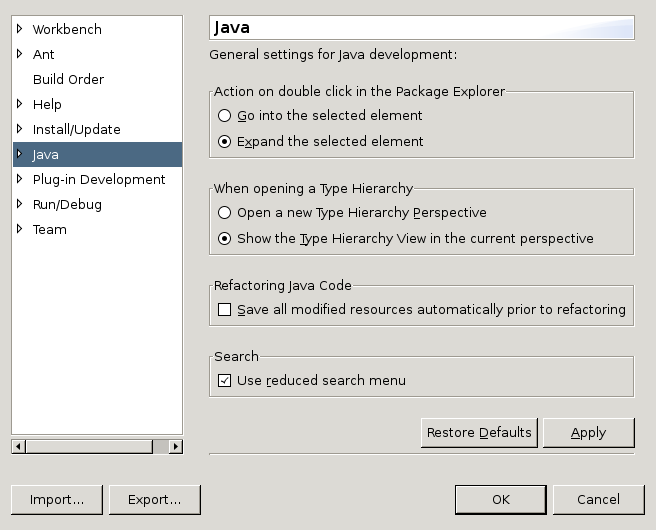This screenshot has width=656, height=530.
Task: Click the Restore Defaults button
Action: pos(479,433)
